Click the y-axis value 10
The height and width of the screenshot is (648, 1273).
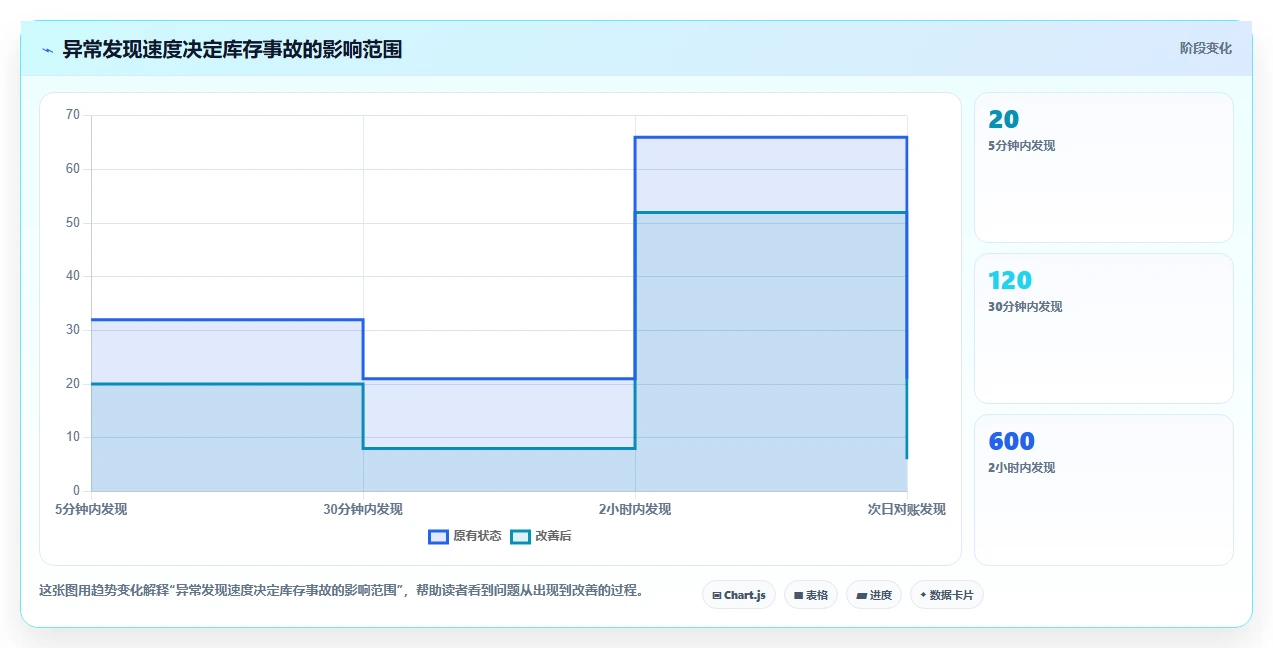(x=73, y=437)
